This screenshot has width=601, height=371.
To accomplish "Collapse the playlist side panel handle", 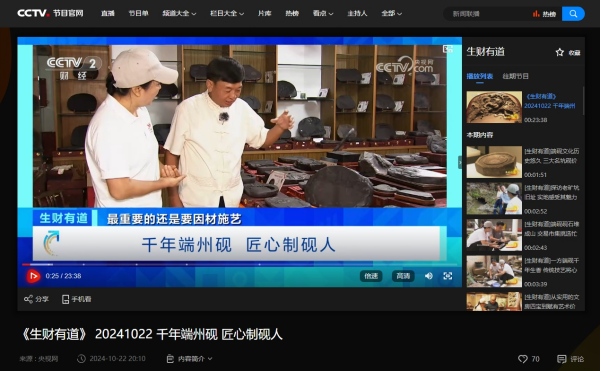I will tap(460, 163).
